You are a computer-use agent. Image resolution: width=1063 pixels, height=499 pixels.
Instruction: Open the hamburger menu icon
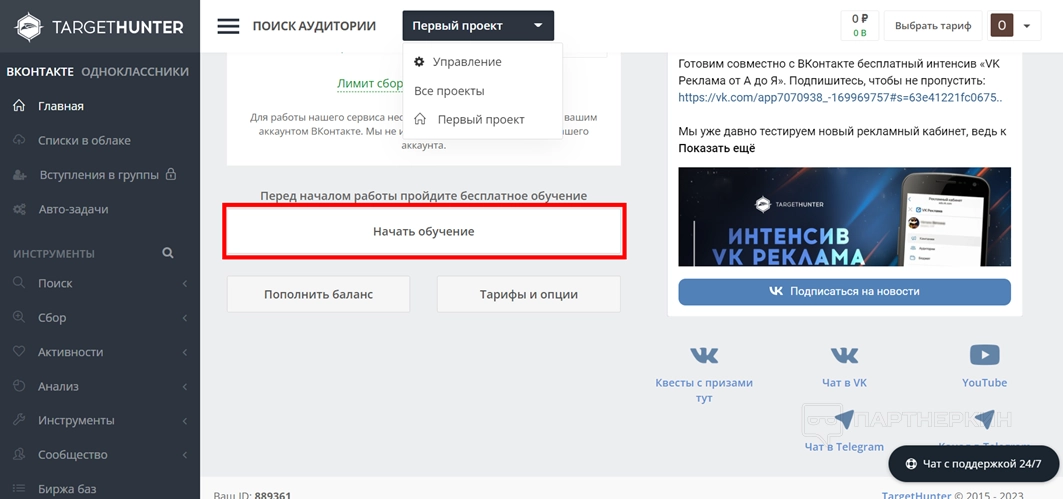[228, 26]
